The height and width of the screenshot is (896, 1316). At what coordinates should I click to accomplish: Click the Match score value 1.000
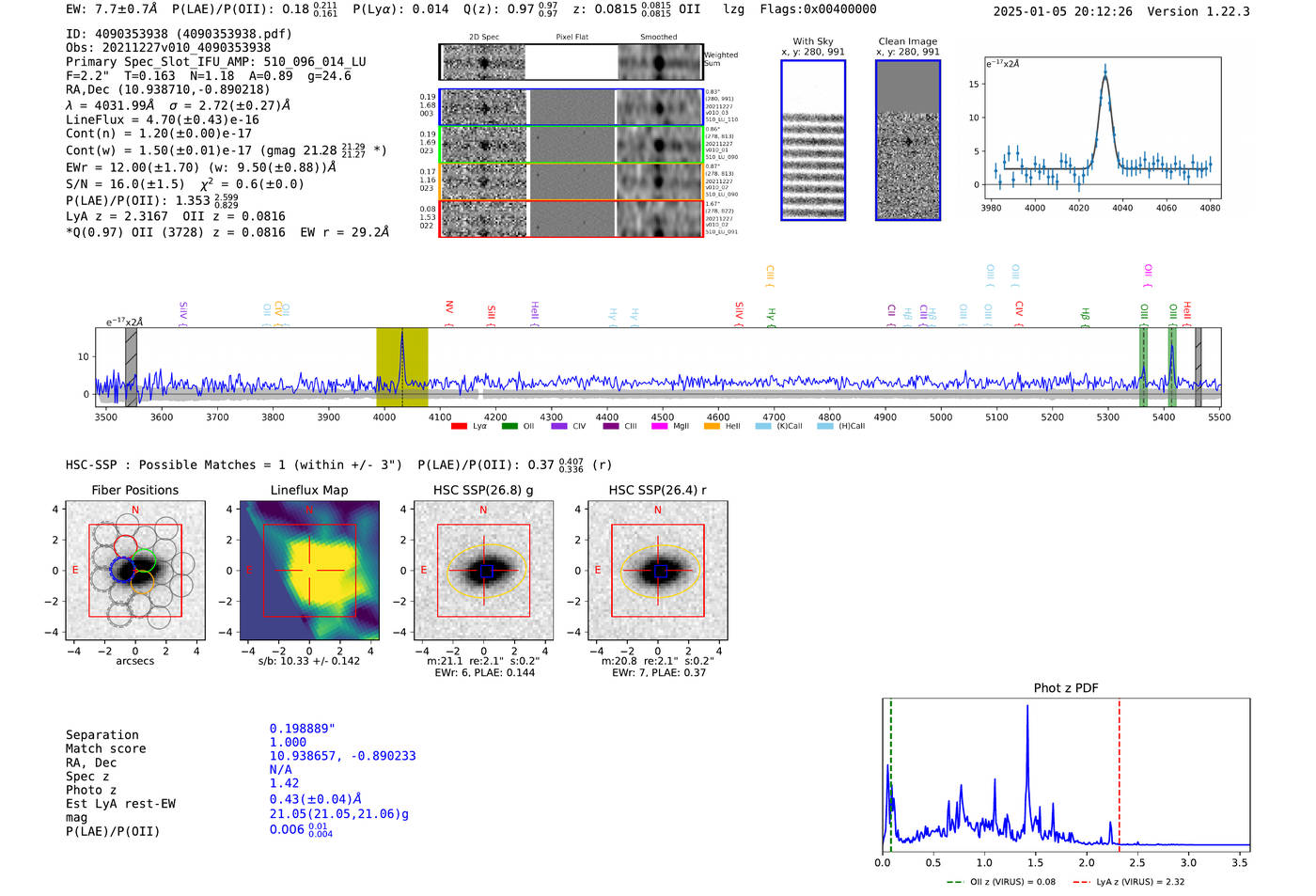click(x=288, y=742)
